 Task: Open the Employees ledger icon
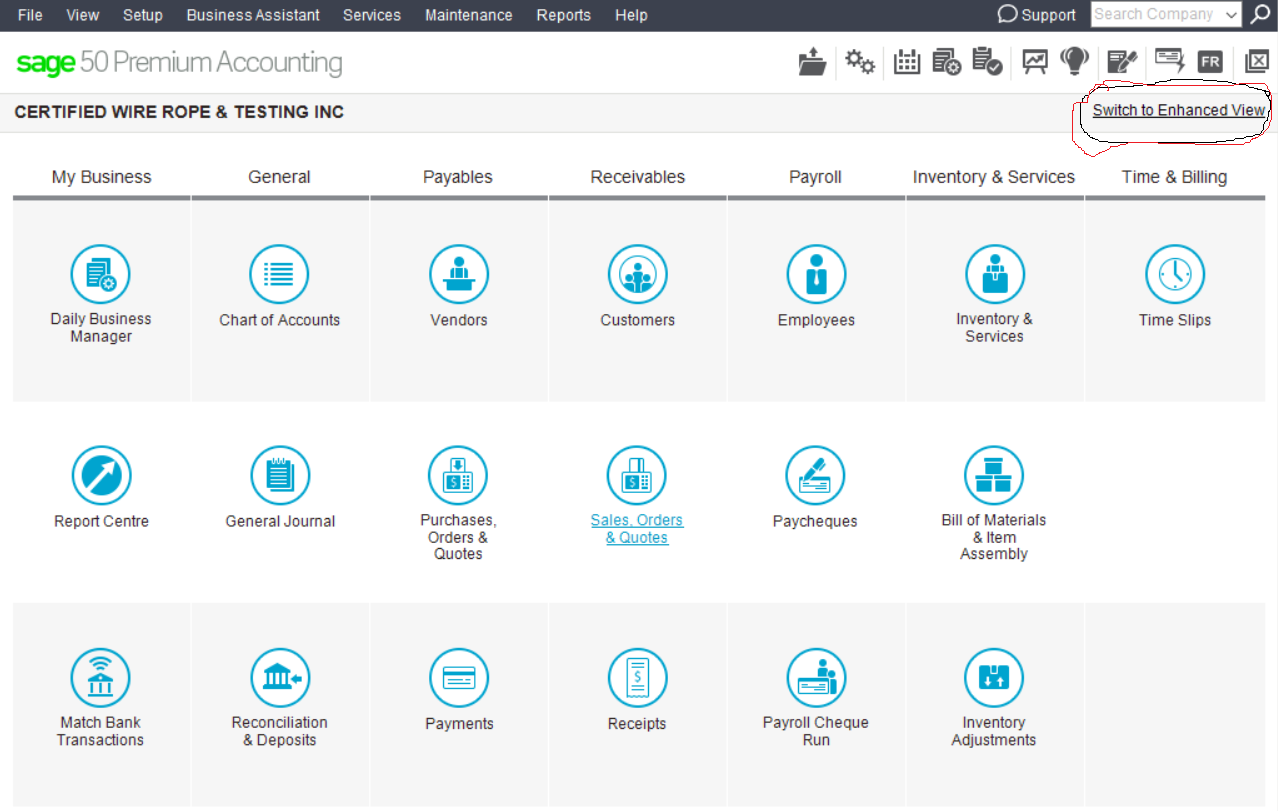click(x=816, y=274)
